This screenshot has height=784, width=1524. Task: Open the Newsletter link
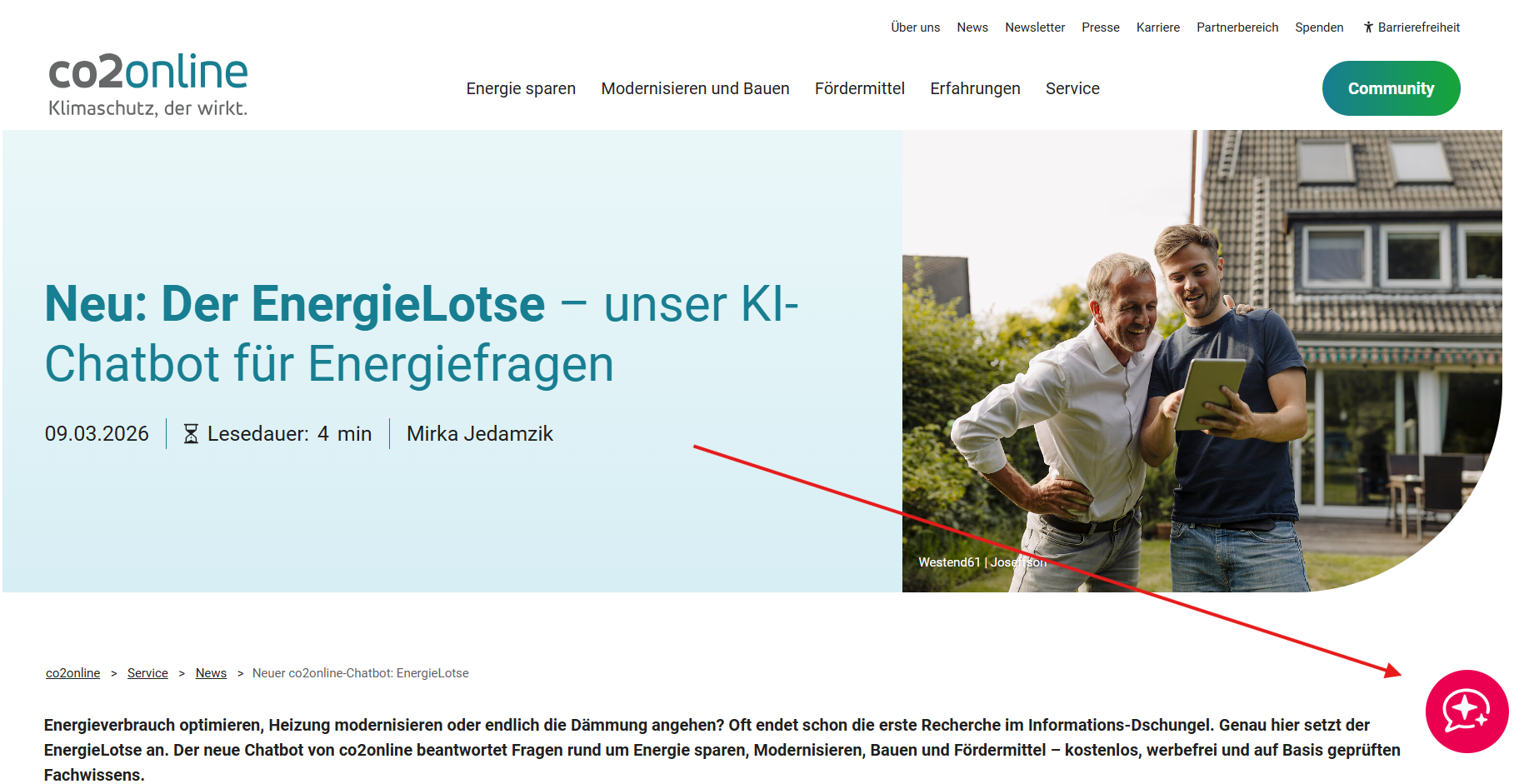(1034, 27)
